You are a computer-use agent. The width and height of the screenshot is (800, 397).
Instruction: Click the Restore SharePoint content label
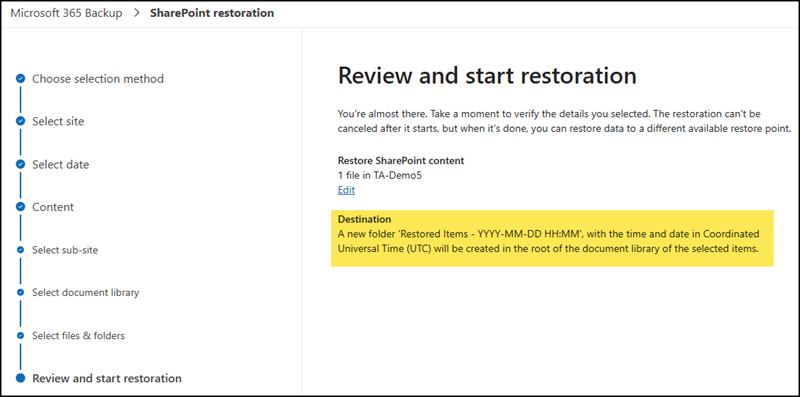coord(401,161)
